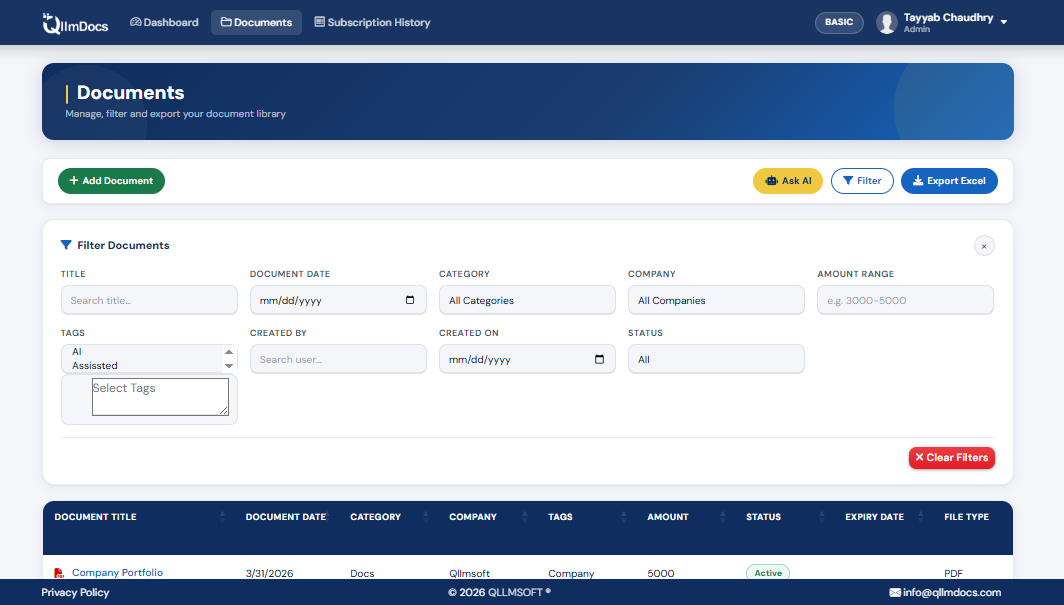Open the calendar icon in Created On field

tap(598, 359)
